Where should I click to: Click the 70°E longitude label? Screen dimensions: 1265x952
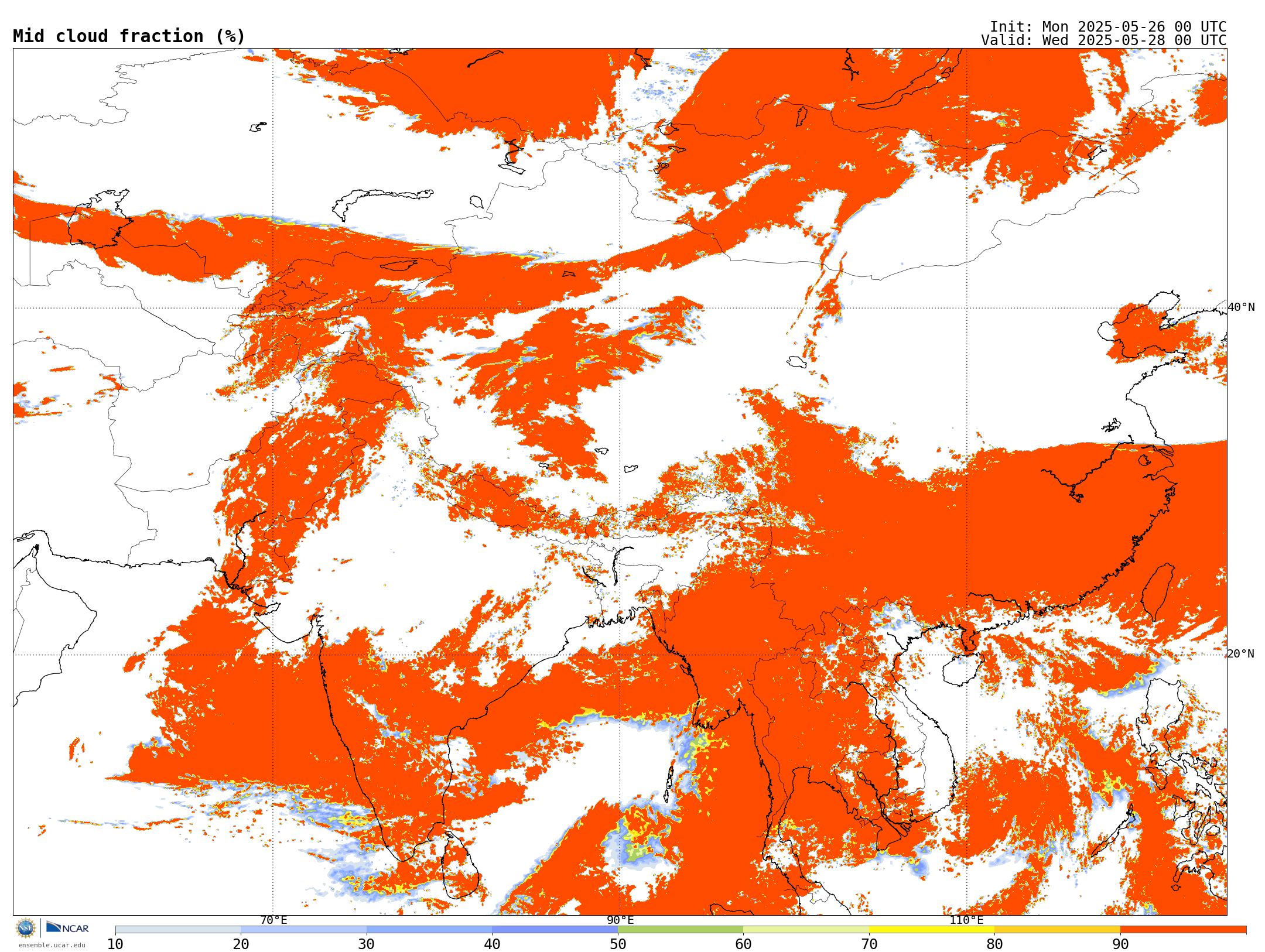point(273,920)
